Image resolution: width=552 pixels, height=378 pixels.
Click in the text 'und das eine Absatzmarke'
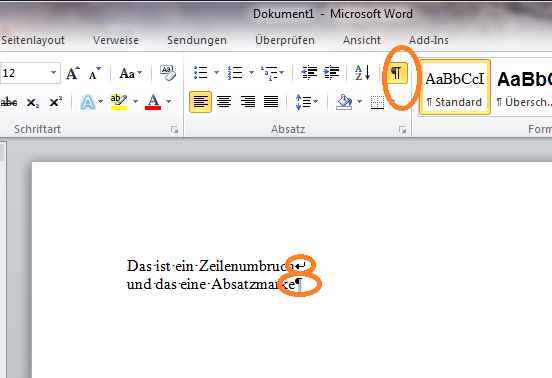[211, 284]
